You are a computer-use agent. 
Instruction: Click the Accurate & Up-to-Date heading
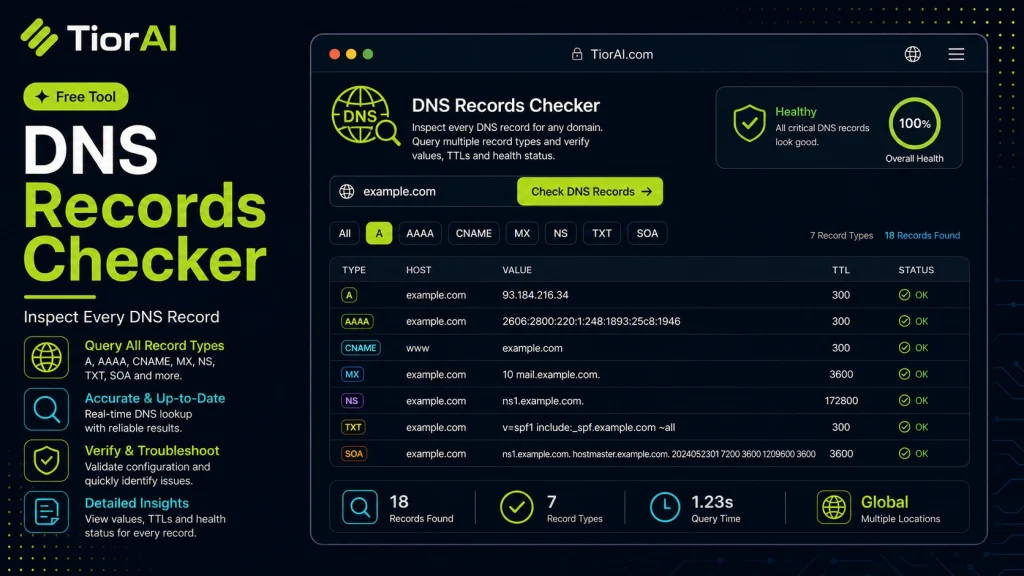click(155, 398)
